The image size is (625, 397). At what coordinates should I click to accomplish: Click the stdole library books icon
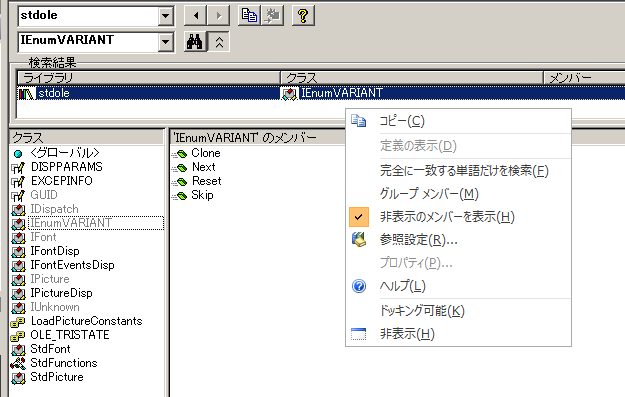point(26,94)
